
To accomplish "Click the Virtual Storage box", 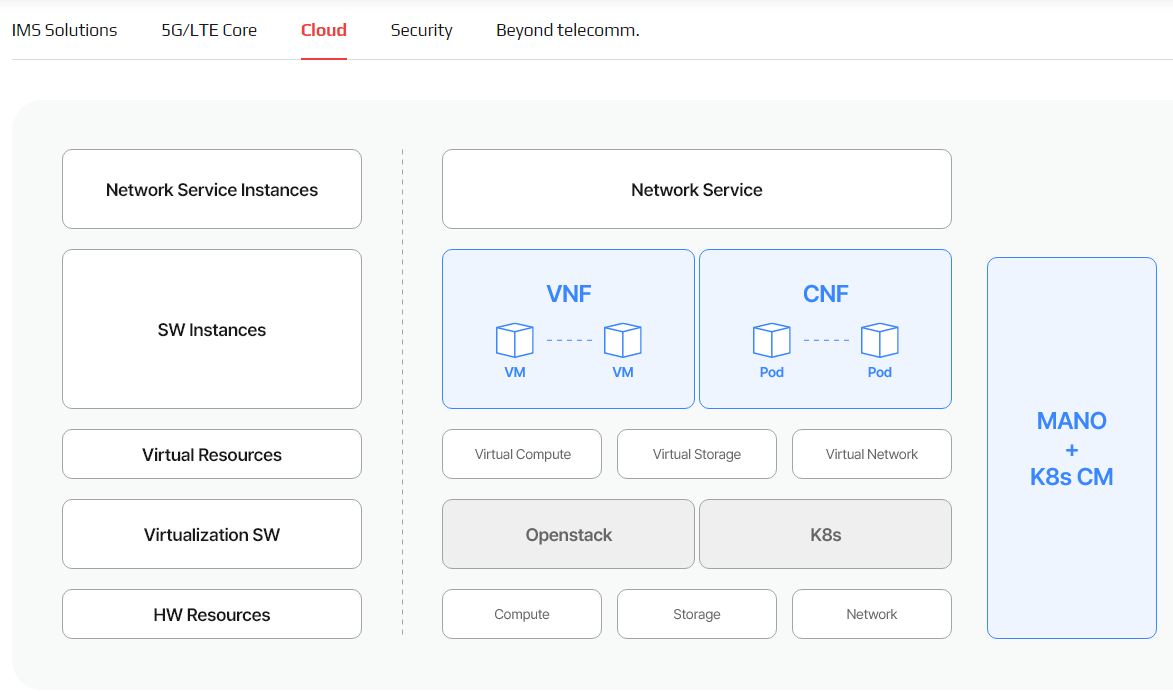I will point(697,454).
